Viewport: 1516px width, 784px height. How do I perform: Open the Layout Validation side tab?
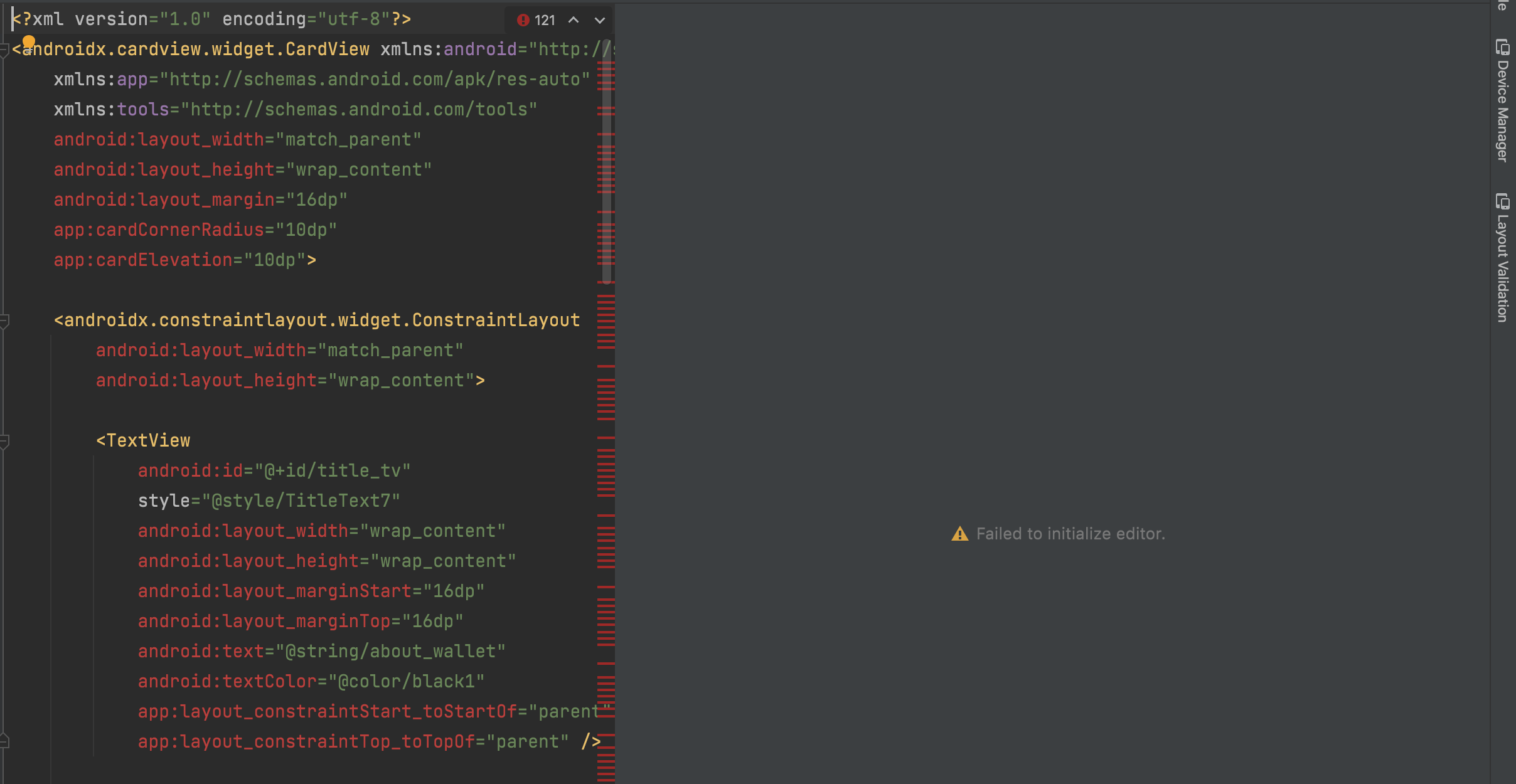[1502, 268]
